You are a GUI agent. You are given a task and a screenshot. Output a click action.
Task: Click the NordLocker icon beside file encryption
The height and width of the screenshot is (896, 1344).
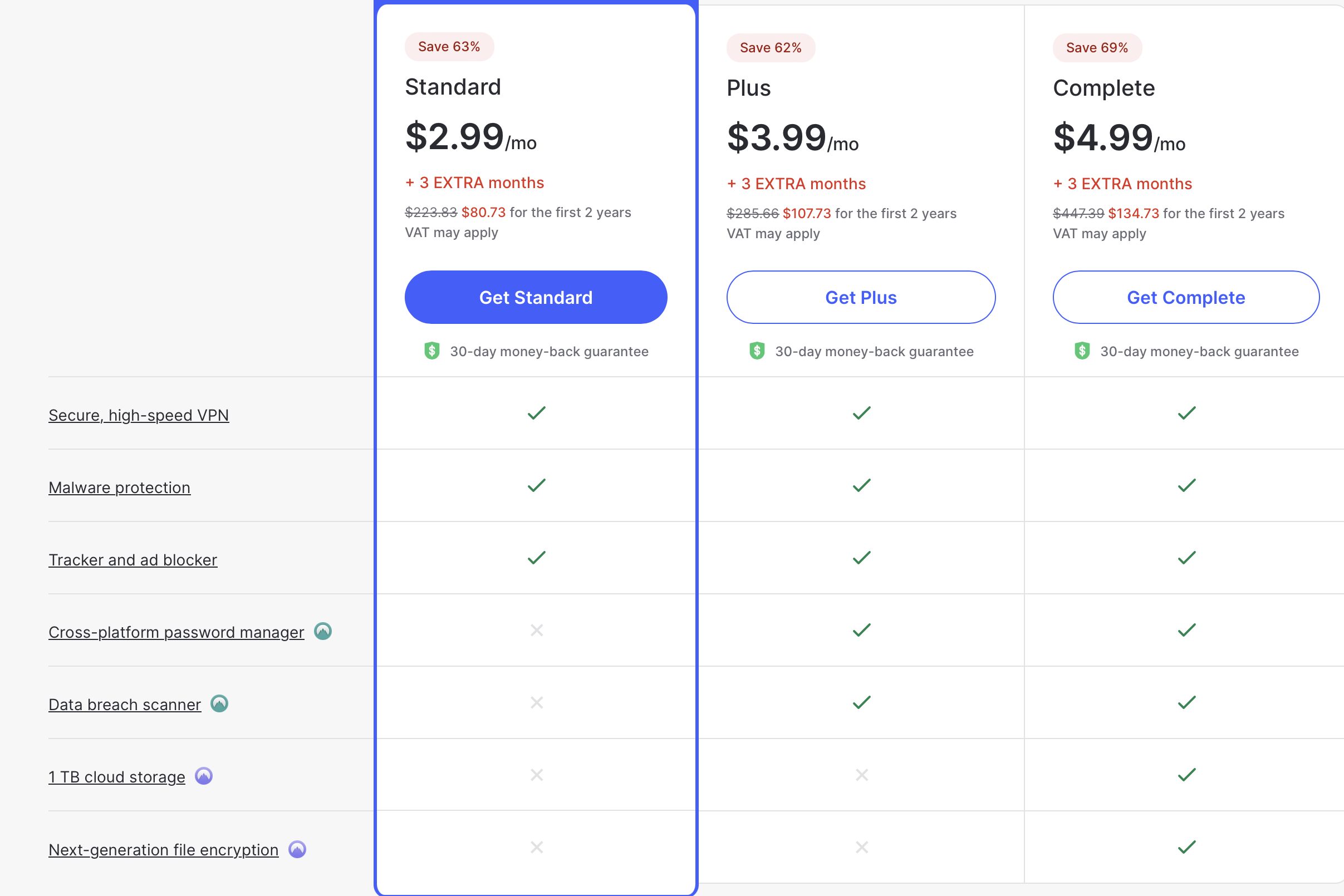297,849
